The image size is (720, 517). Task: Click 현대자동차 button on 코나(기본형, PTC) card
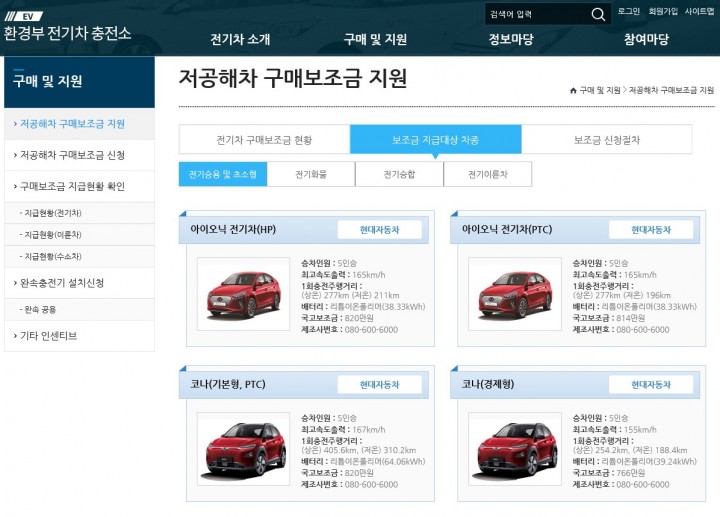coord(379,385)
